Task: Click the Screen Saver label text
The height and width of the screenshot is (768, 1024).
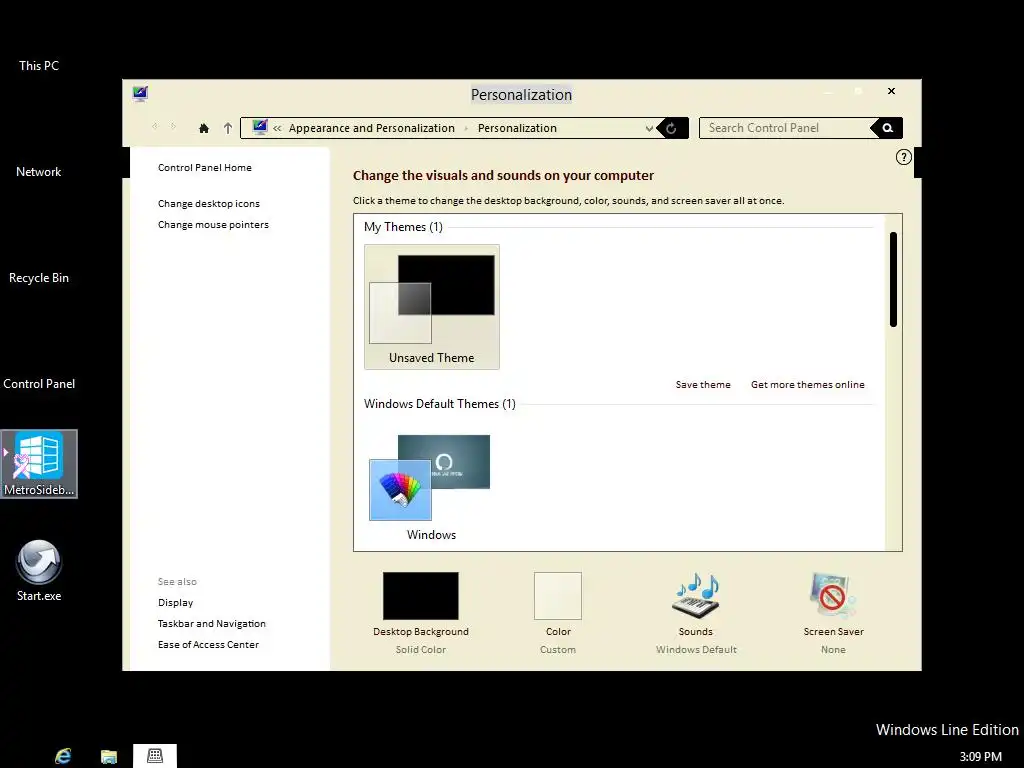Action: point(833,632)
